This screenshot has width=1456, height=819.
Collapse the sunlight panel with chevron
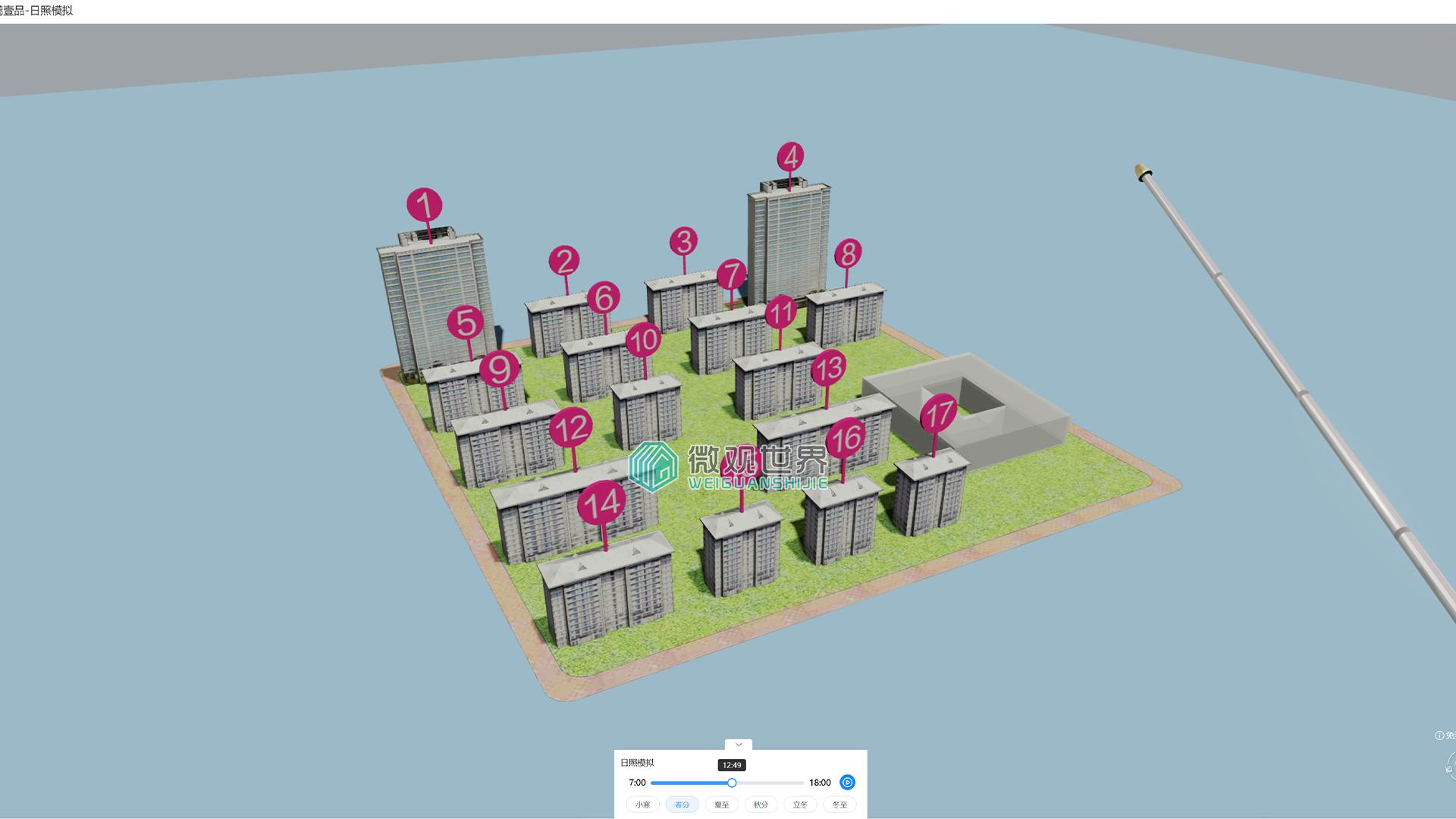click(738, 745)
